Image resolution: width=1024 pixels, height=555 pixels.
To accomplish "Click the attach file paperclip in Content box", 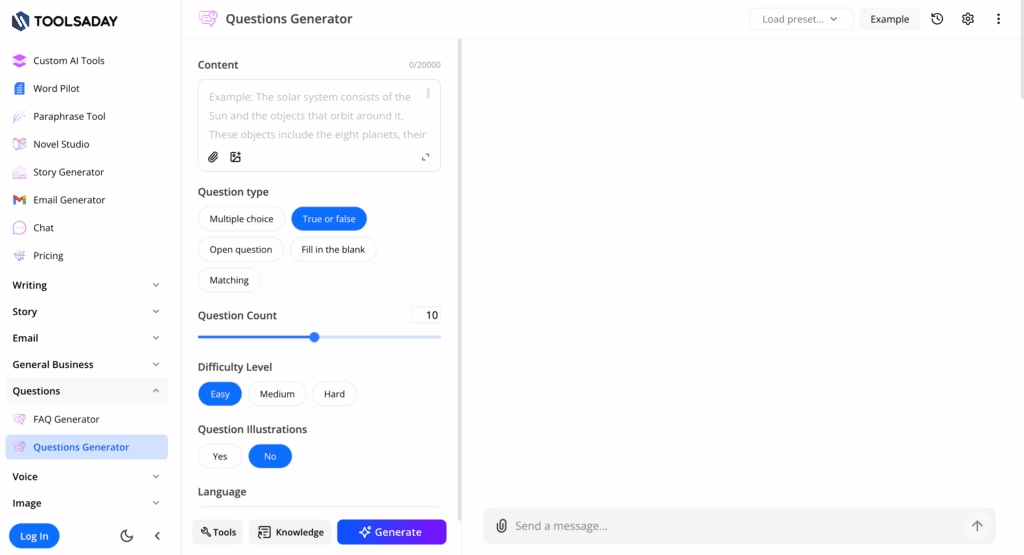I will point(213,157).
